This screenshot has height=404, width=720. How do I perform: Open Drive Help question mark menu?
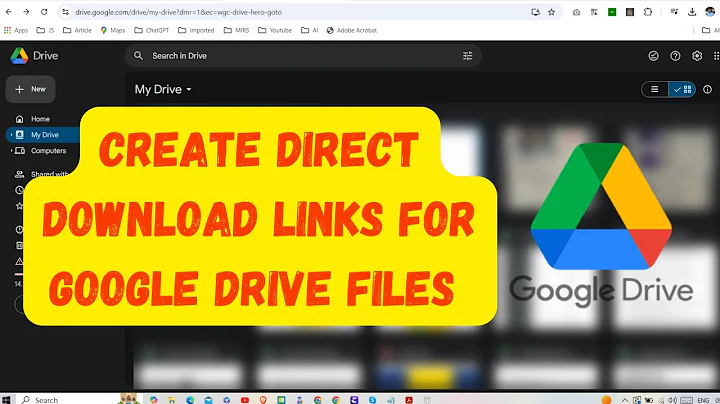675,56
